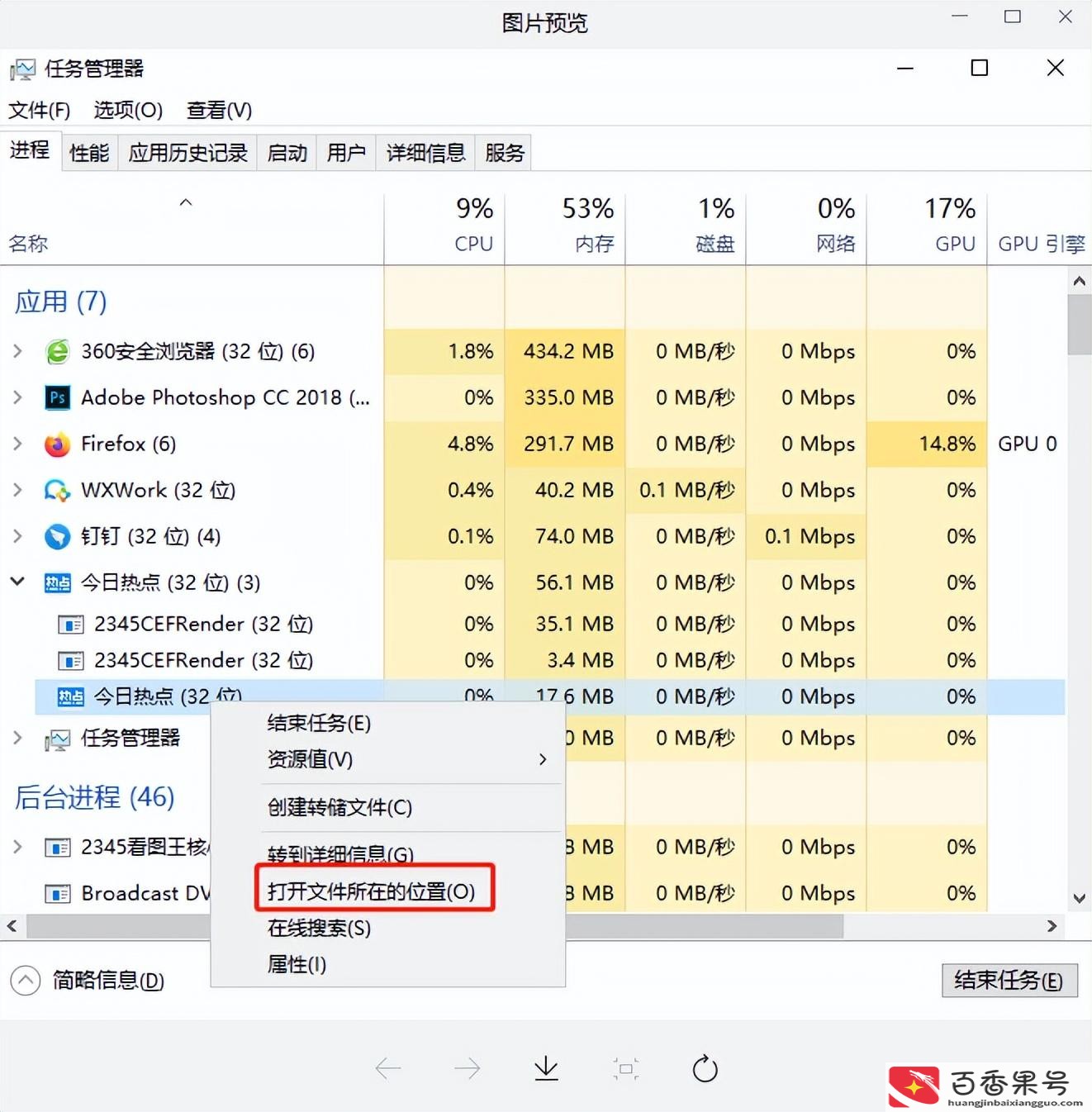The image size is (1092, 1112).
Task: Sort by the CPU column header
Action: coord(444,229)
